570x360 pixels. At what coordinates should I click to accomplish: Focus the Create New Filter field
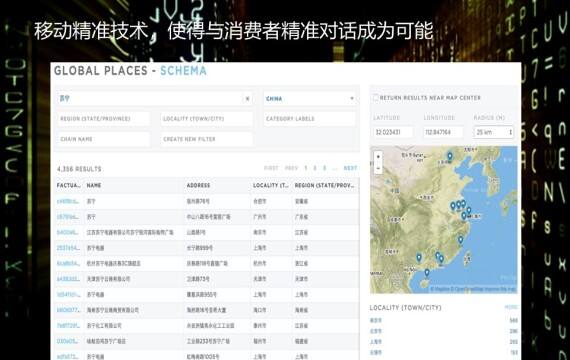pyautogui.click(x=206, y=139)
